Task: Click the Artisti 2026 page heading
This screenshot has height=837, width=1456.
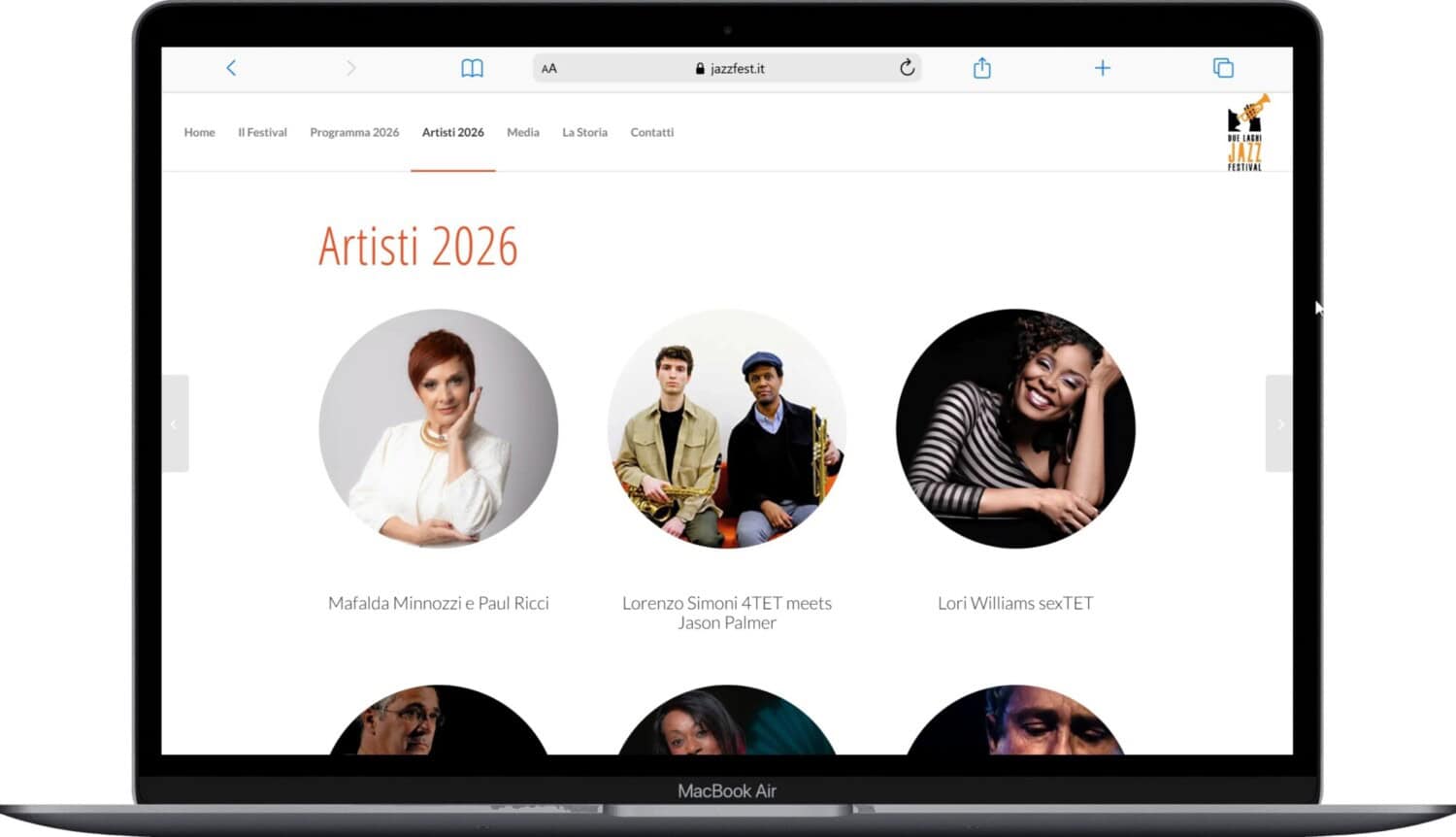Action: 418,247
